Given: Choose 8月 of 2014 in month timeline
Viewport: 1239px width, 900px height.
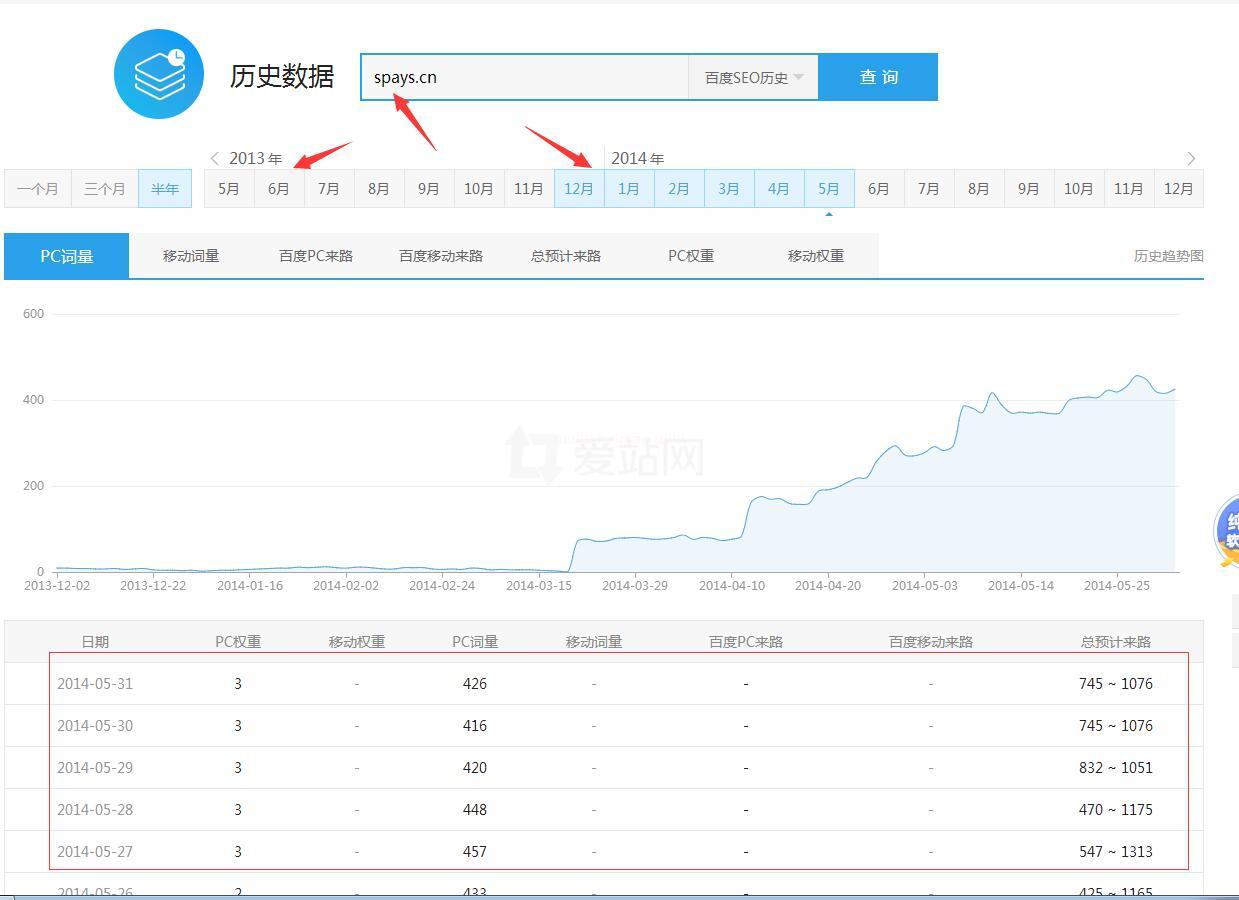Looking at the screenshot, I should click(x=979, y=188).
